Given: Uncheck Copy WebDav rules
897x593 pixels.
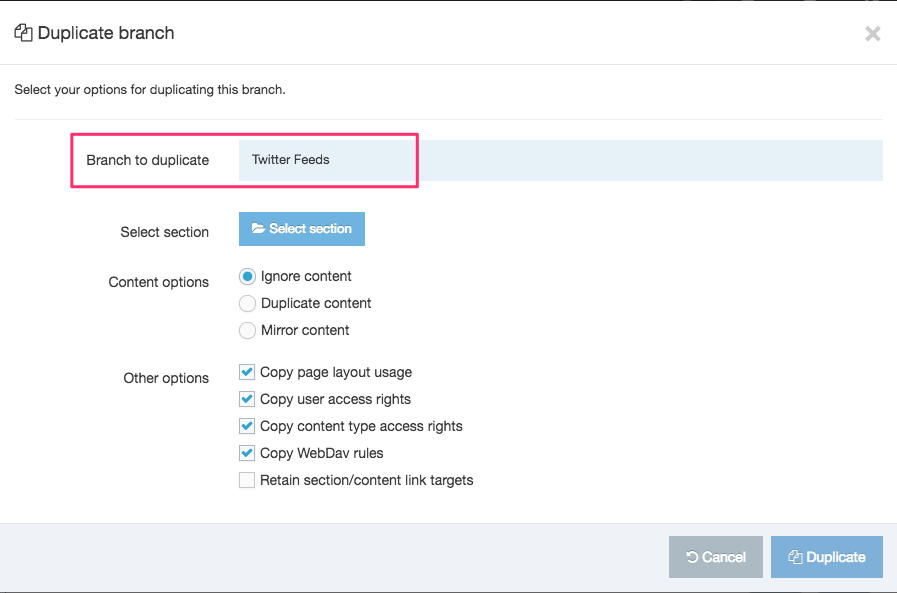Looking at the screenshot, I should [246, 453].
